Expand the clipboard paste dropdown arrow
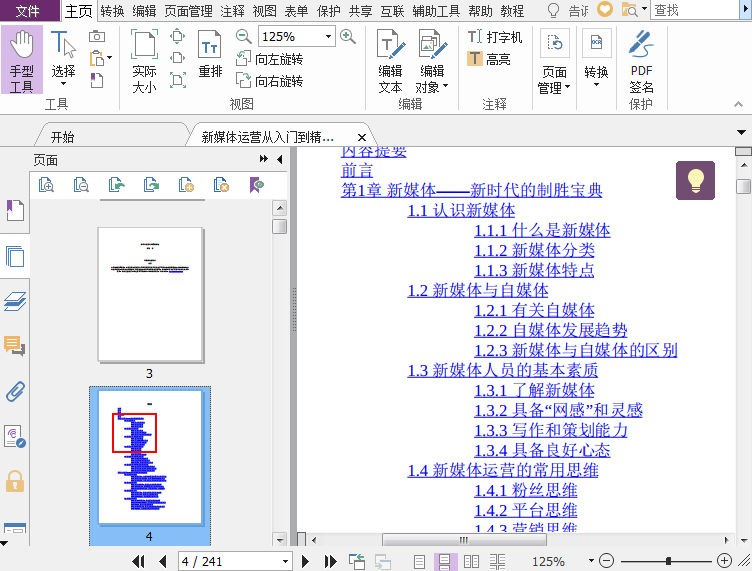The image size is (752, 571). click(110, 58)
